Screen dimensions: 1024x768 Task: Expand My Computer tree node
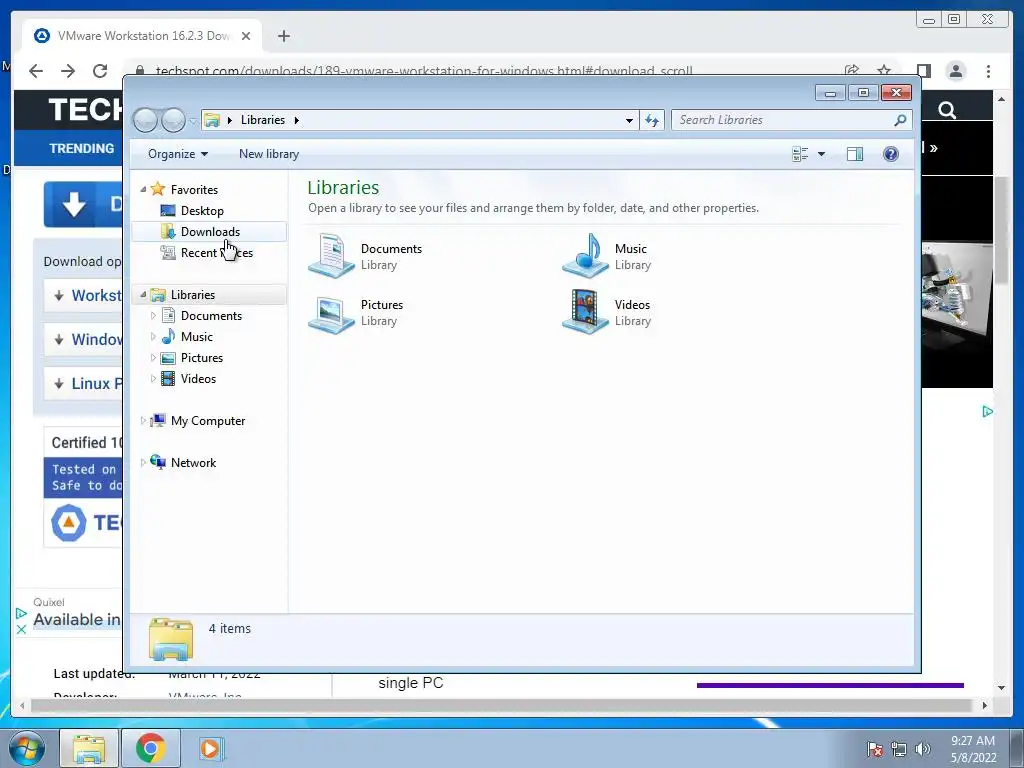click(143, 421)
